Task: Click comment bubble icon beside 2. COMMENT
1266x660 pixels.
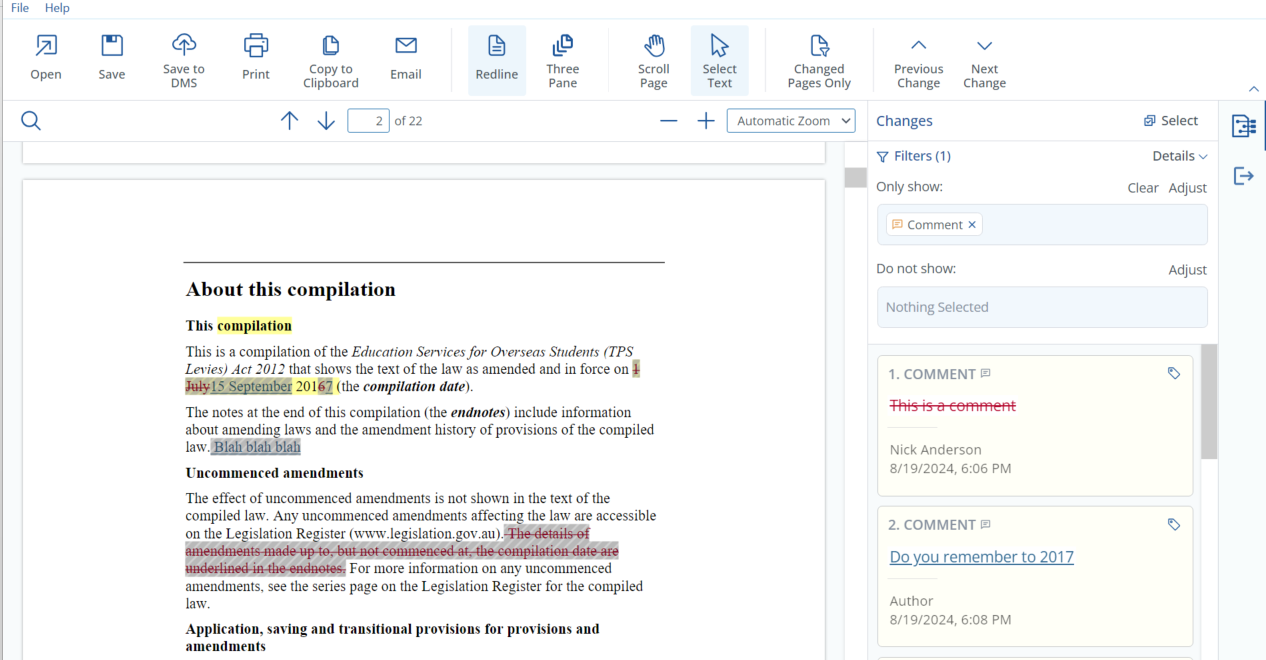Action: pos(986,525)
